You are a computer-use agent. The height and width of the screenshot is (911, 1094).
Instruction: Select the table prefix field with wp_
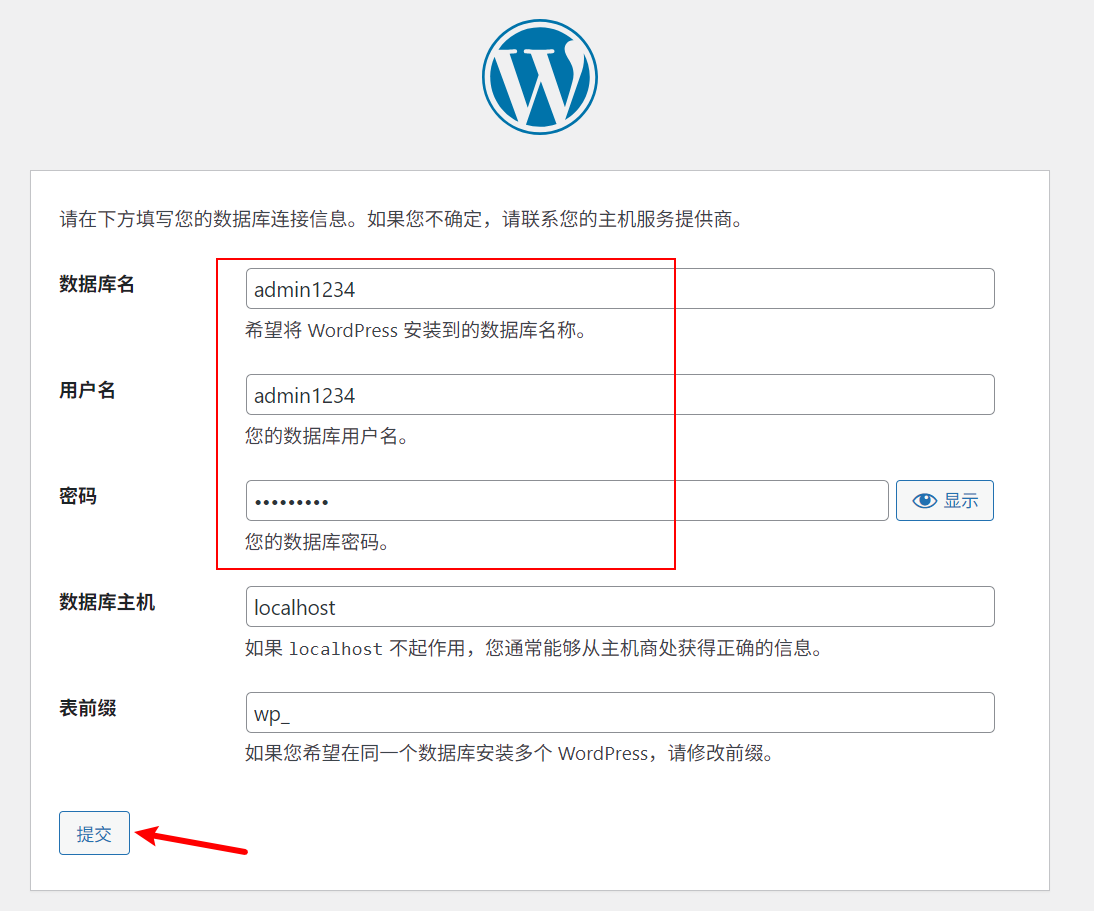click(x=620, y=713)
